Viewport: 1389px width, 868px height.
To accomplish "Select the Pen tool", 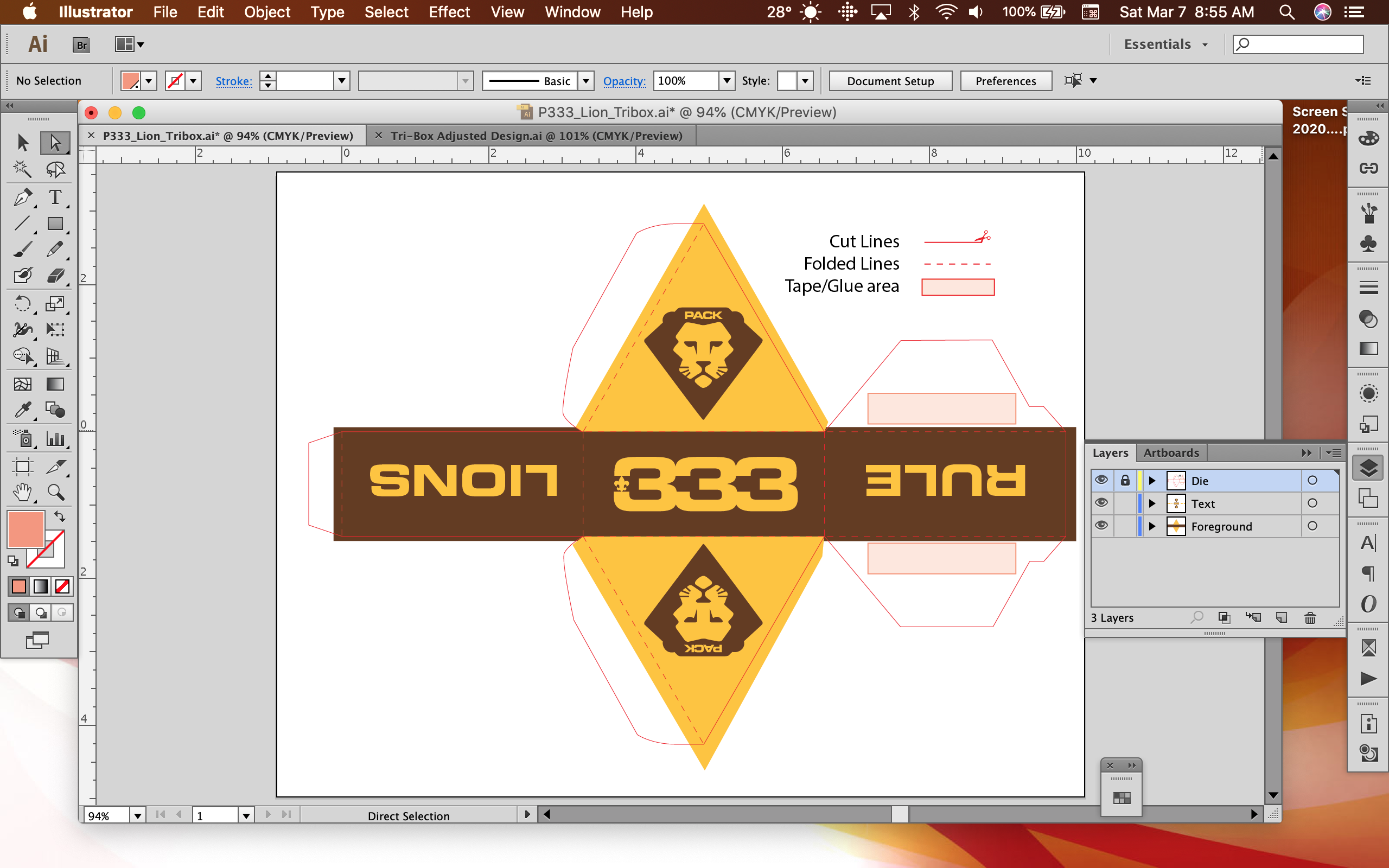I will (x=23, y=197).
